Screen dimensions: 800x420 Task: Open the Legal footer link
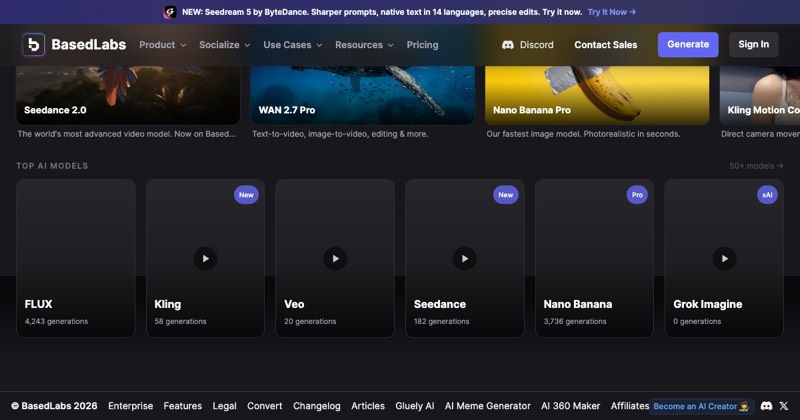[x=224, y=406]
